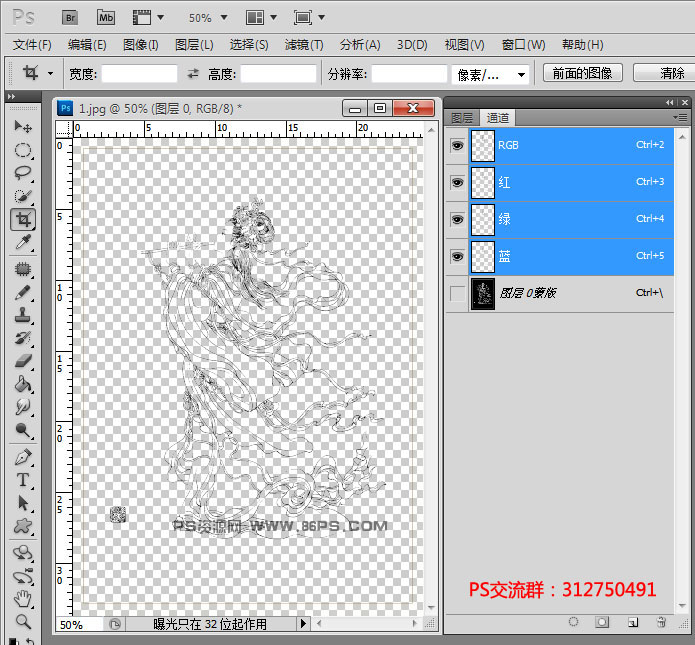Launch Adobe Bridge

pos(70,18)
